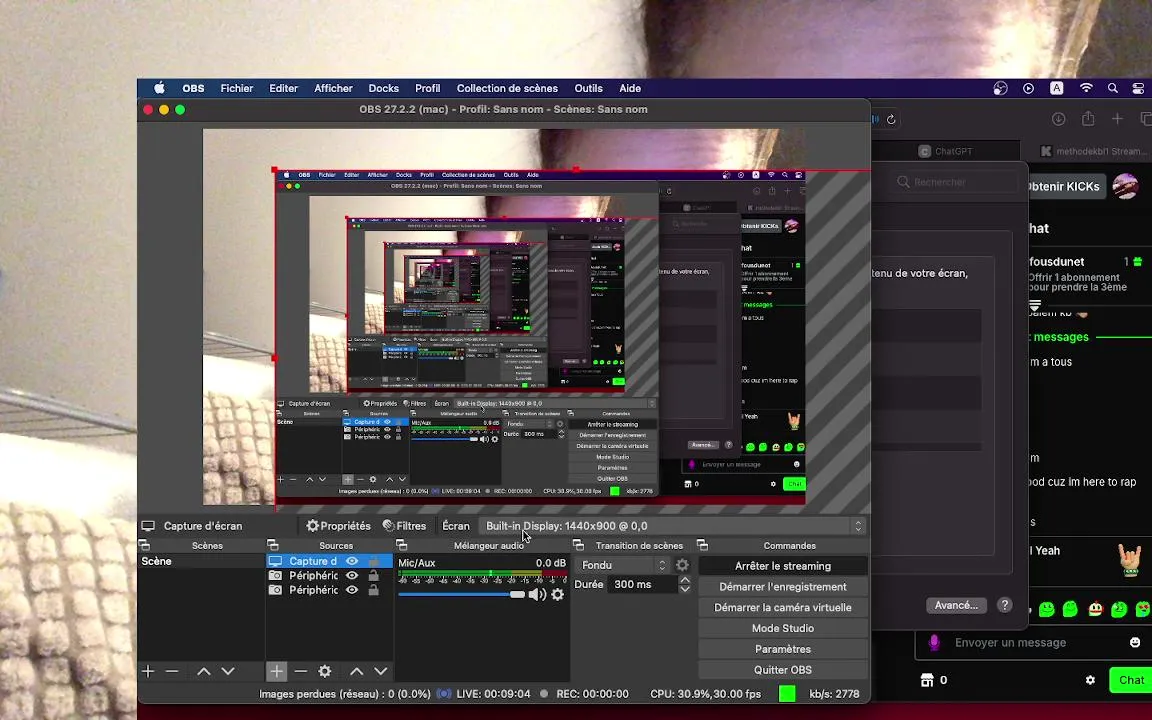1152x720 pixels.
Task: Click Quitter OBS button
Action: 783,670
